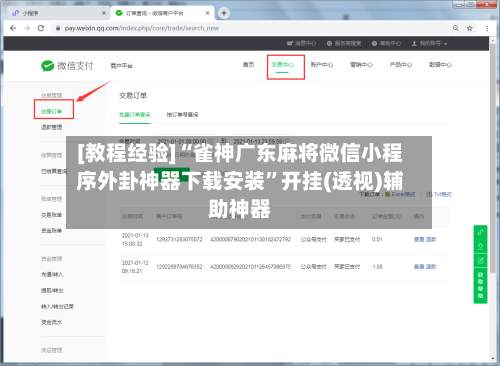Open 服务商搜索 in the top dark bar

pos(344,43)
